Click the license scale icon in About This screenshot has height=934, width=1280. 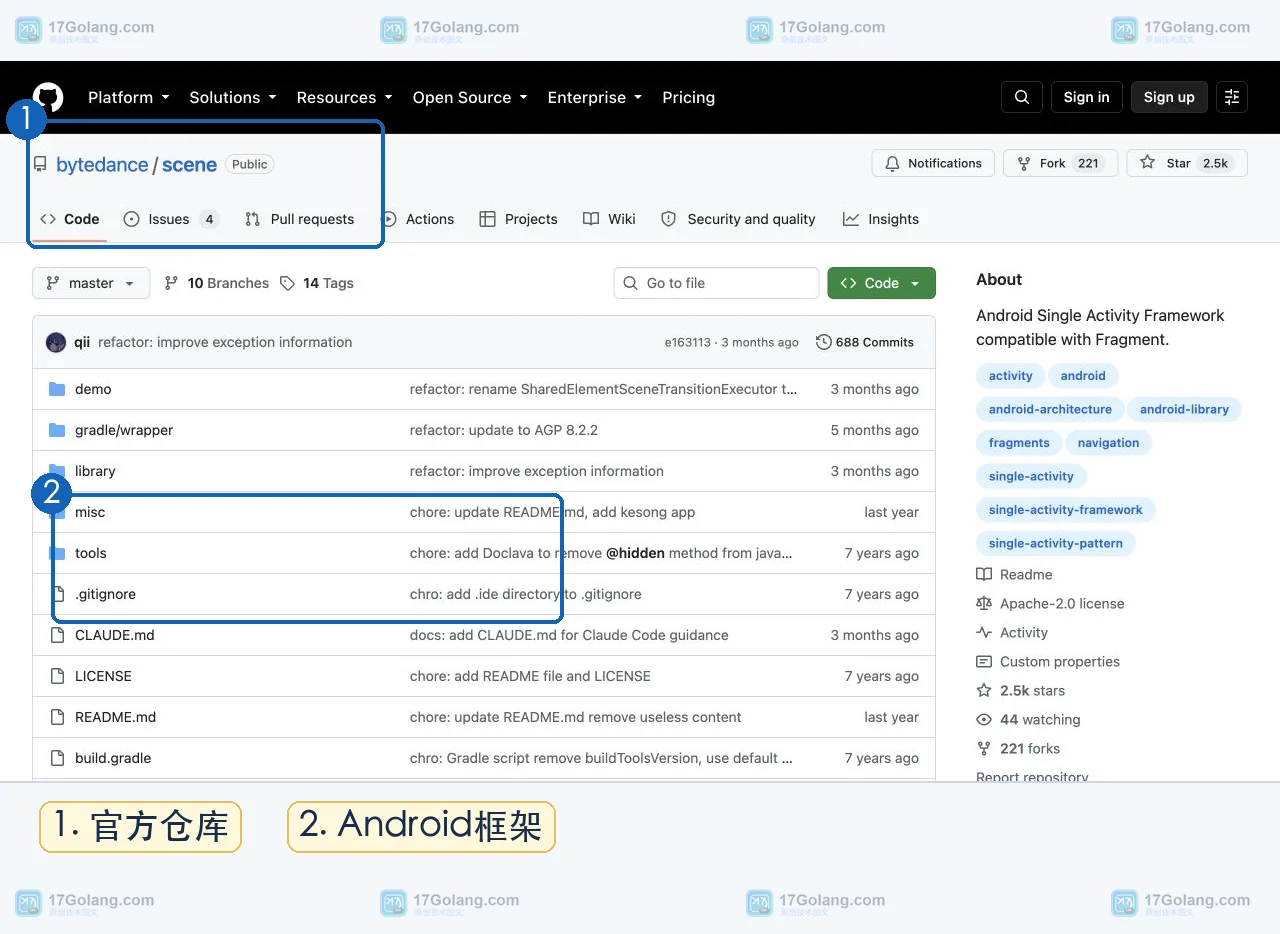[x=984, y=603]
